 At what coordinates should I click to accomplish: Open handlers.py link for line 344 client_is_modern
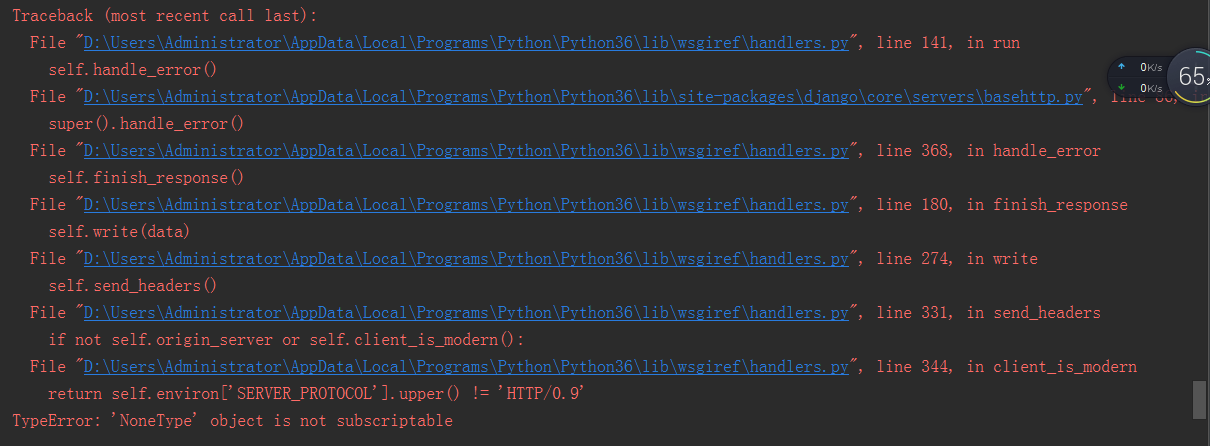pyautogui.click(x=466, y=367)
